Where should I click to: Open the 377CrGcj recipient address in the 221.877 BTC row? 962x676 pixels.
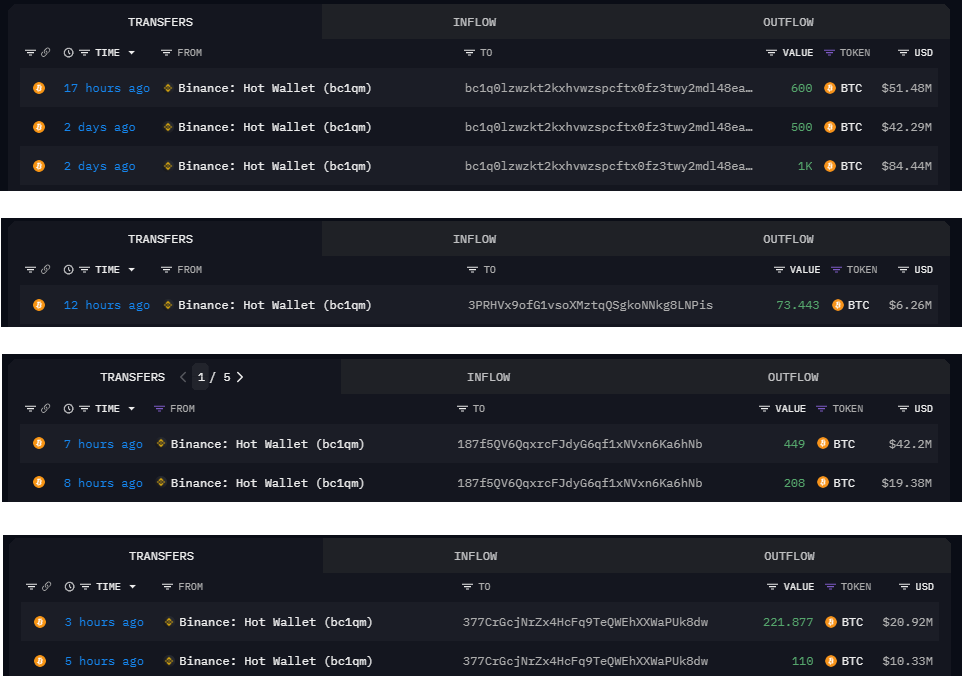585,622
